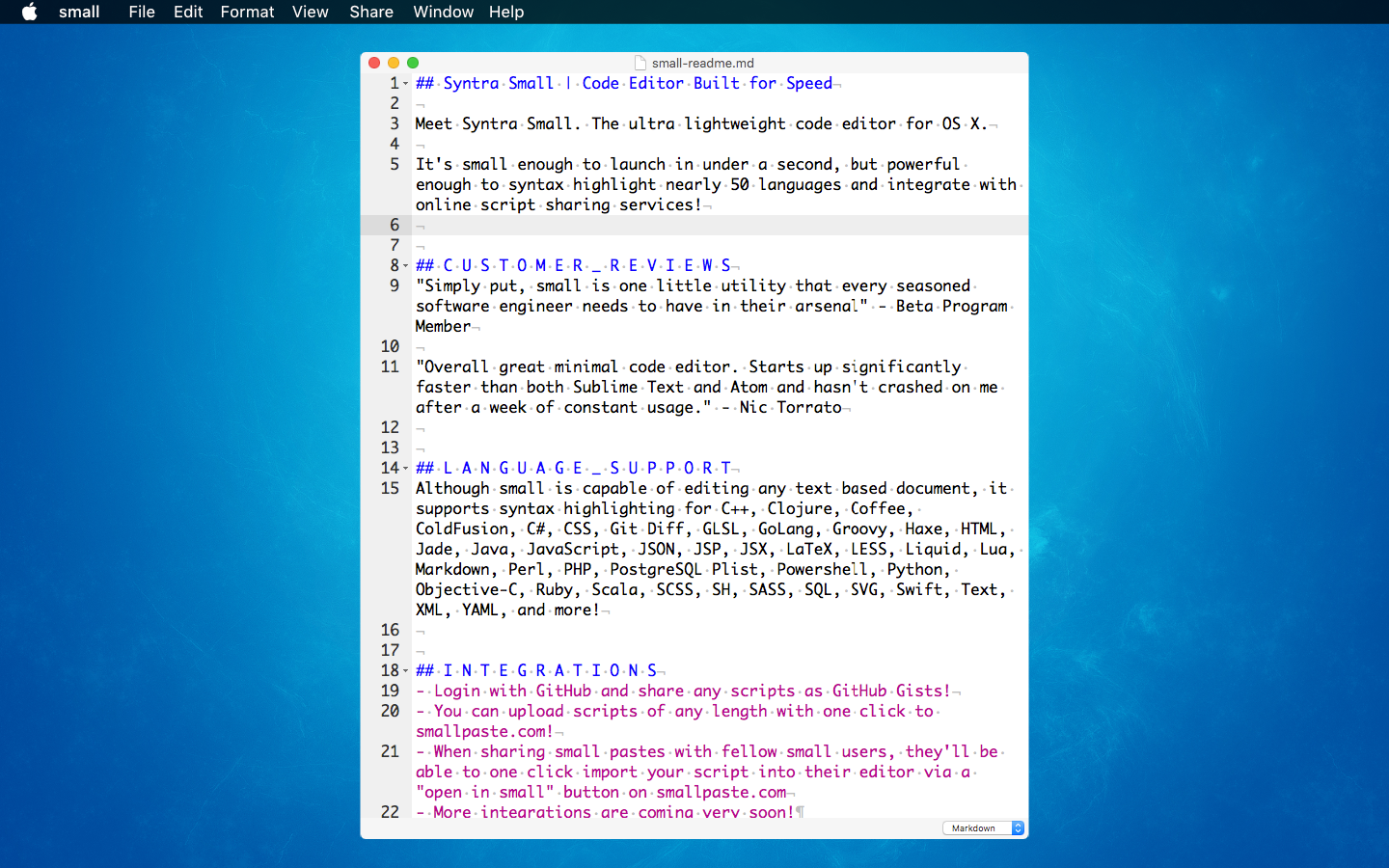This screenshot has height=868, width=1389.
Task: Open the Edit menu
Action: [x=188, y=12]
